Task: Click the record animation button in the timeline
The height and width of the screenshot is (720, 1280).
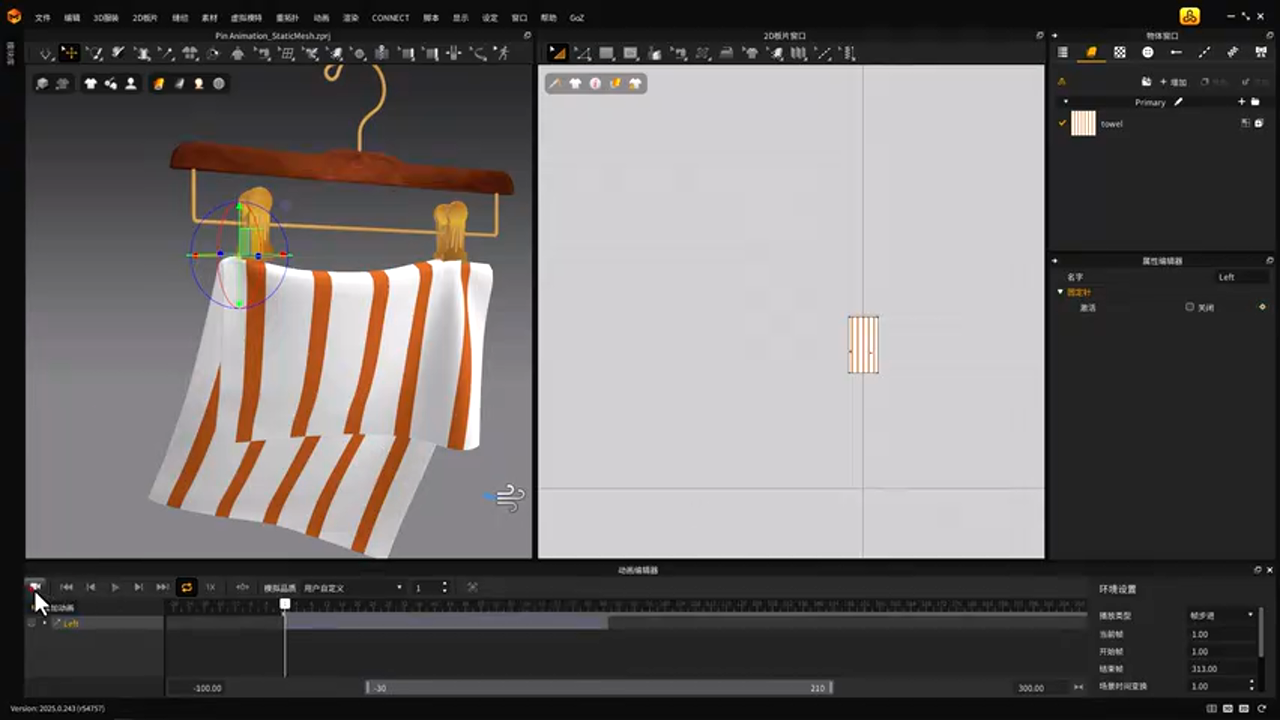Action: (x=35, y=587)
